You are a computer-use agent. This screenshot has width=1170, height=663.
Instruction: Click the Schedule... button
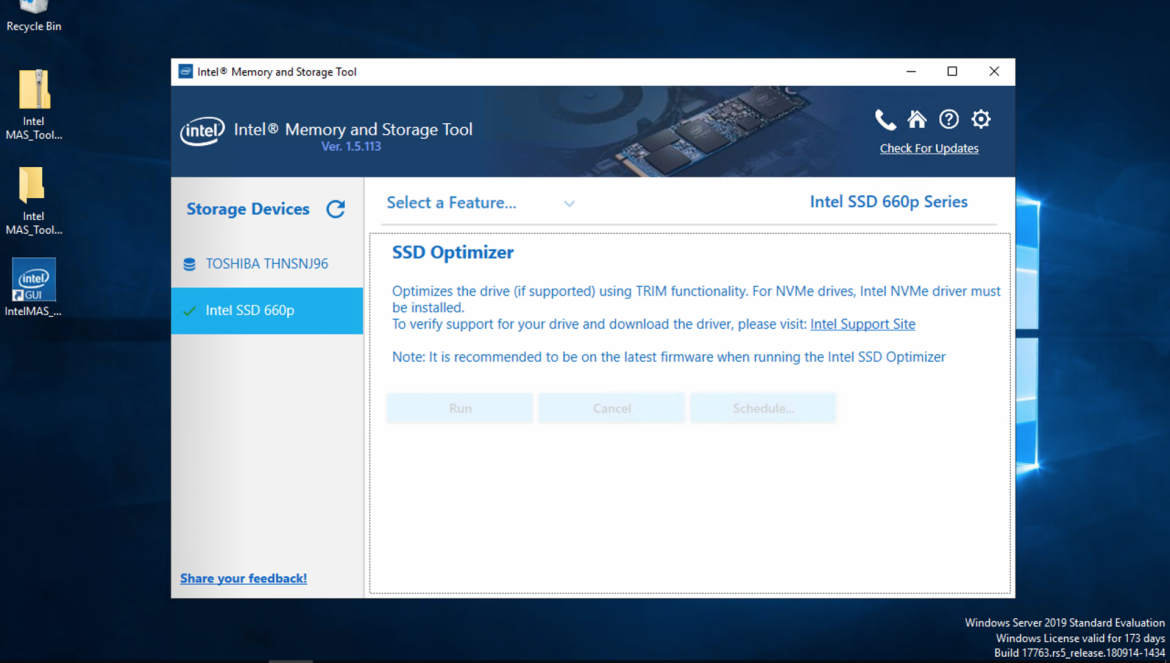(x=763, y=408)
